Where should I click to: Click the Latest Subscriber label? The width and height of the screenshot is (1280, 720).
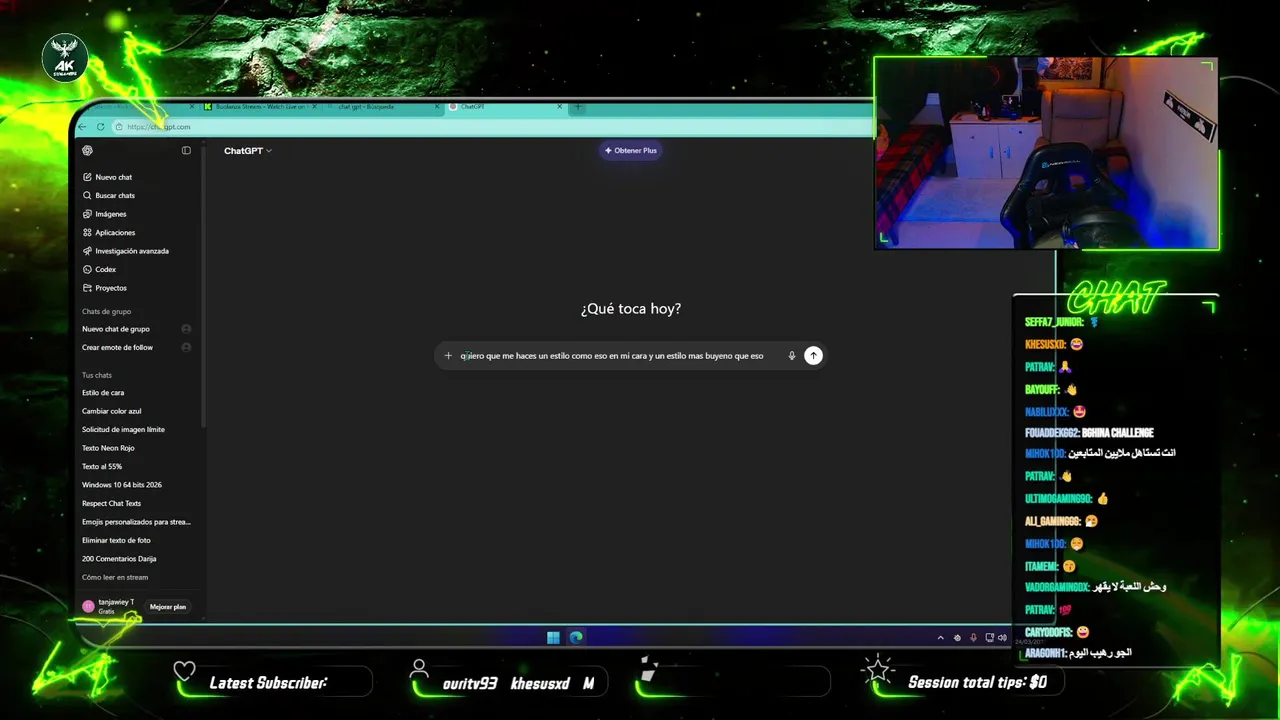(x=268, y=683)
